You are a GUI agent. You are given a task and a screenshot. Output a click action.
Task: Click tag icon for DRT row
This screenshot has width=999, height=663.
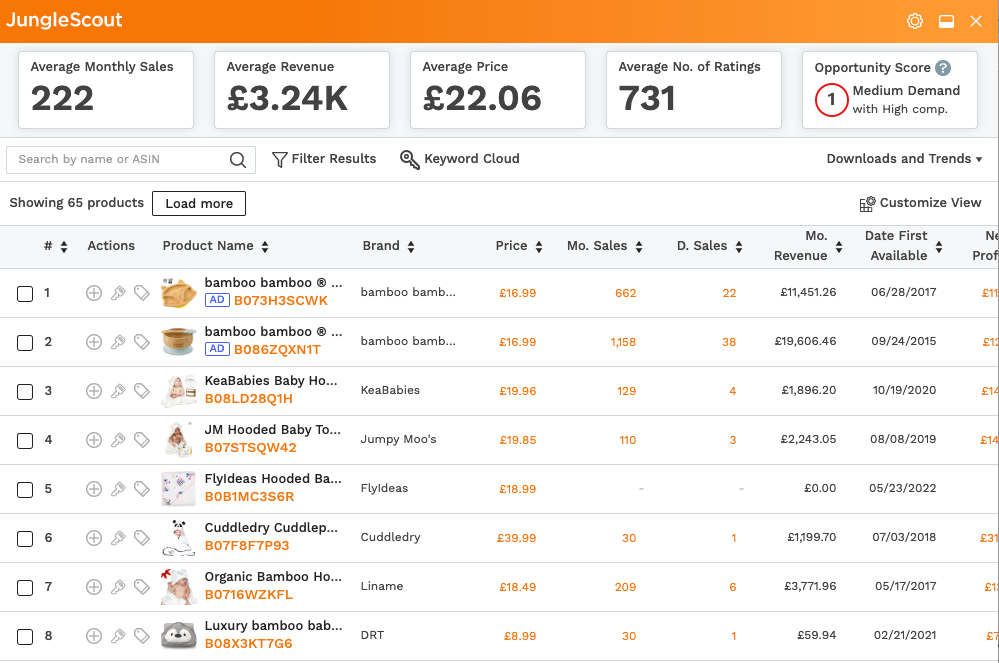coord(141,636)
